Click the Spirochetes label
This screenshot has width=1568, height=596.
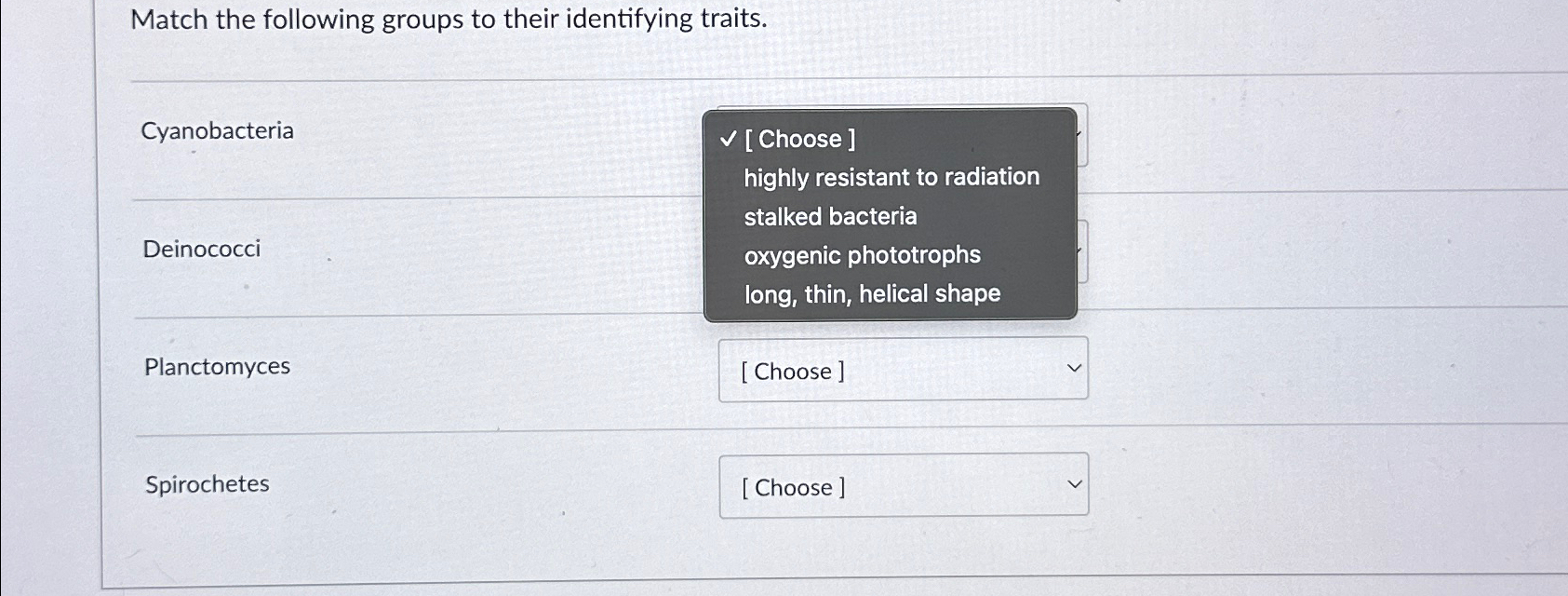pos(207,483)
